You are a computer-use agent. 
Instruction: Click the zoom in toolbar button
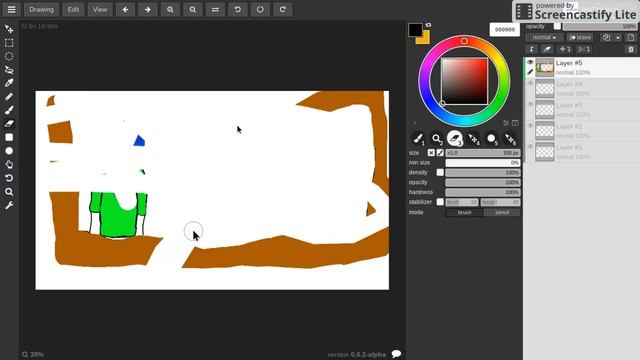point(170,9)
